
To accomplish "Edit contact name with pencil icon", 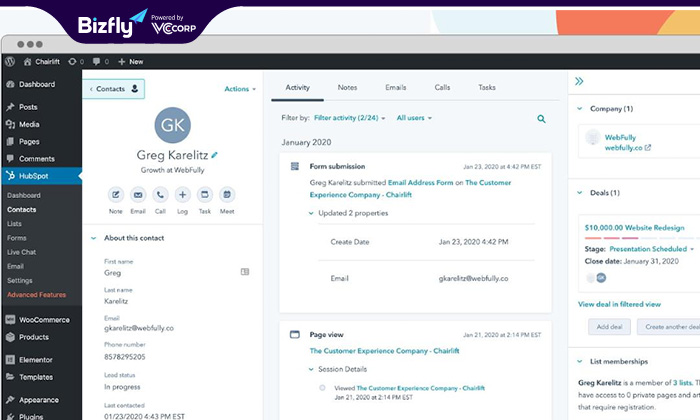I will pos(215,155).
